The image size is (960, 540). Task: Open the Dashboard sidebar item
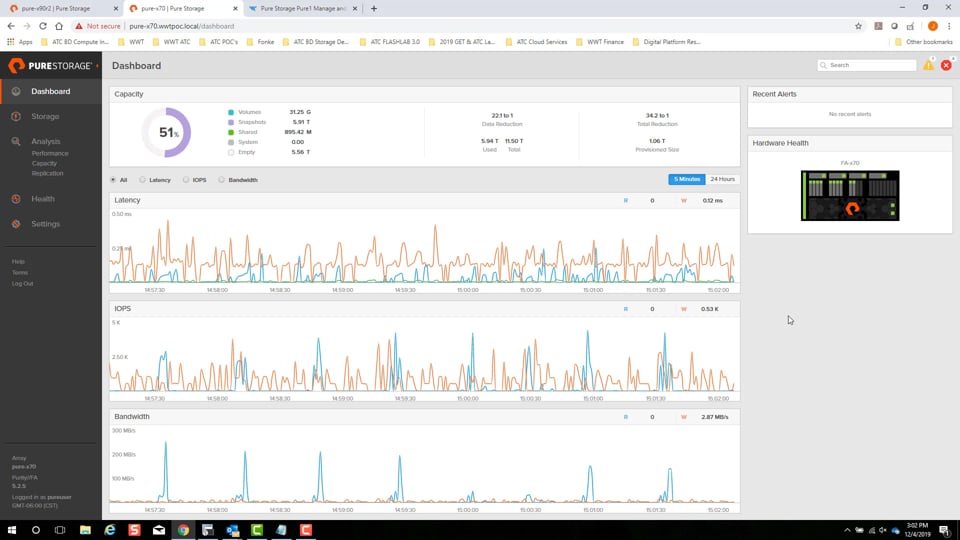pyautogui.click(x=51, y=91)
